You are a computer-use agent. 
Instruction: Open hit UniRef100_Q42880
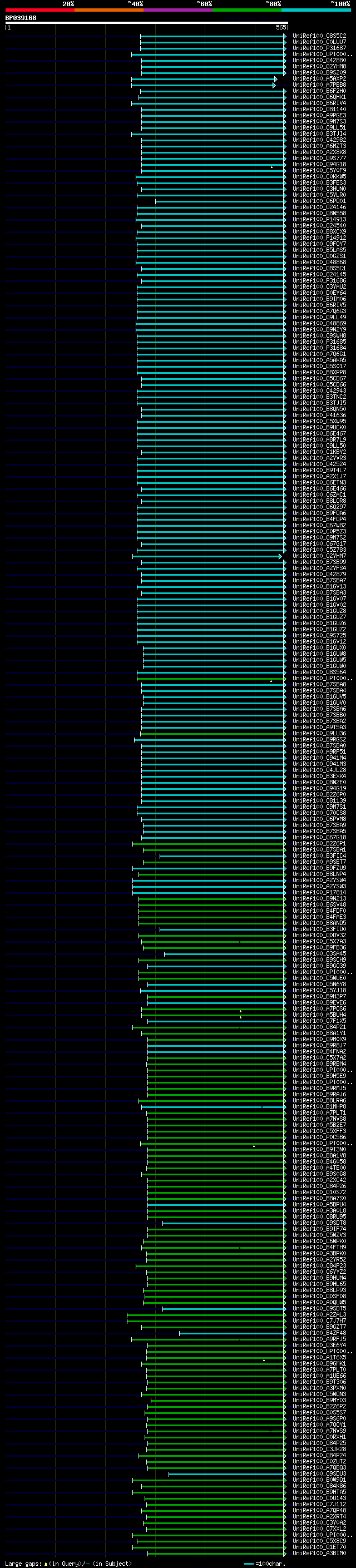tap(319, 60)
